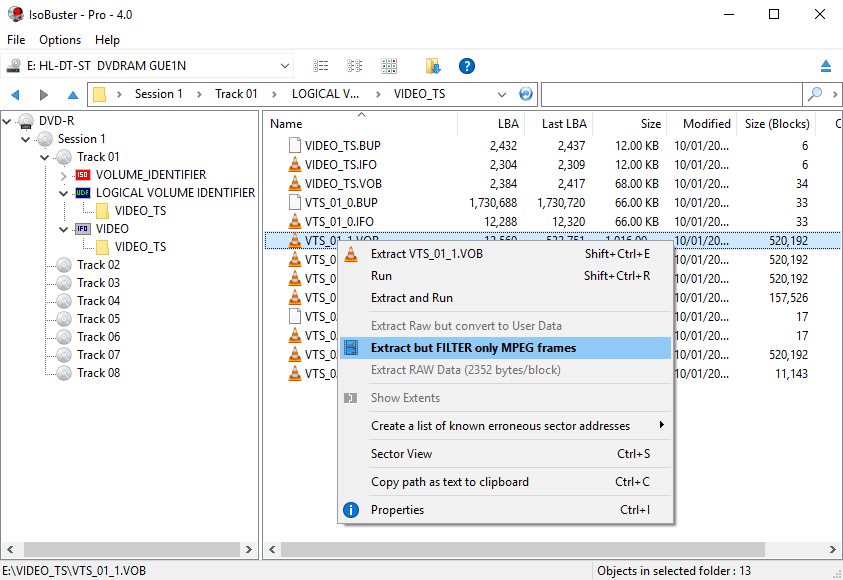Select the VTS_01_0.BUP file

coord(341,203)
